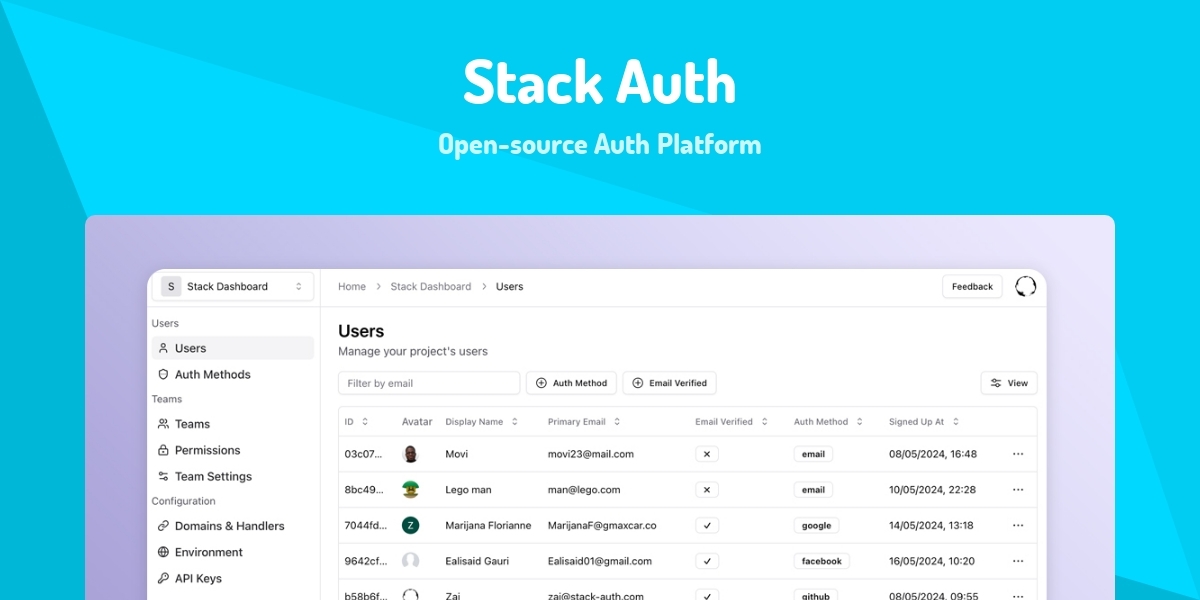Sort by the Display Name column
This screenshot has height=600, width=1200.
pos(482,422)
